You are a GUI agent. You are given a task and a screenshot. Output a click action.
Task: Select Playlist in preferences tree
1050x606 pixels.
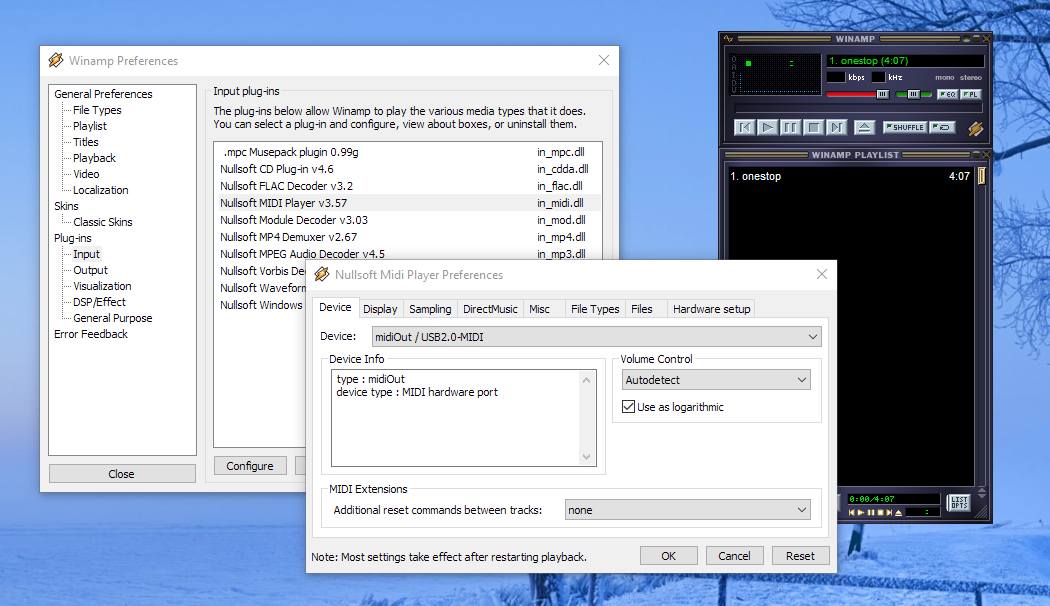(90, 126)
